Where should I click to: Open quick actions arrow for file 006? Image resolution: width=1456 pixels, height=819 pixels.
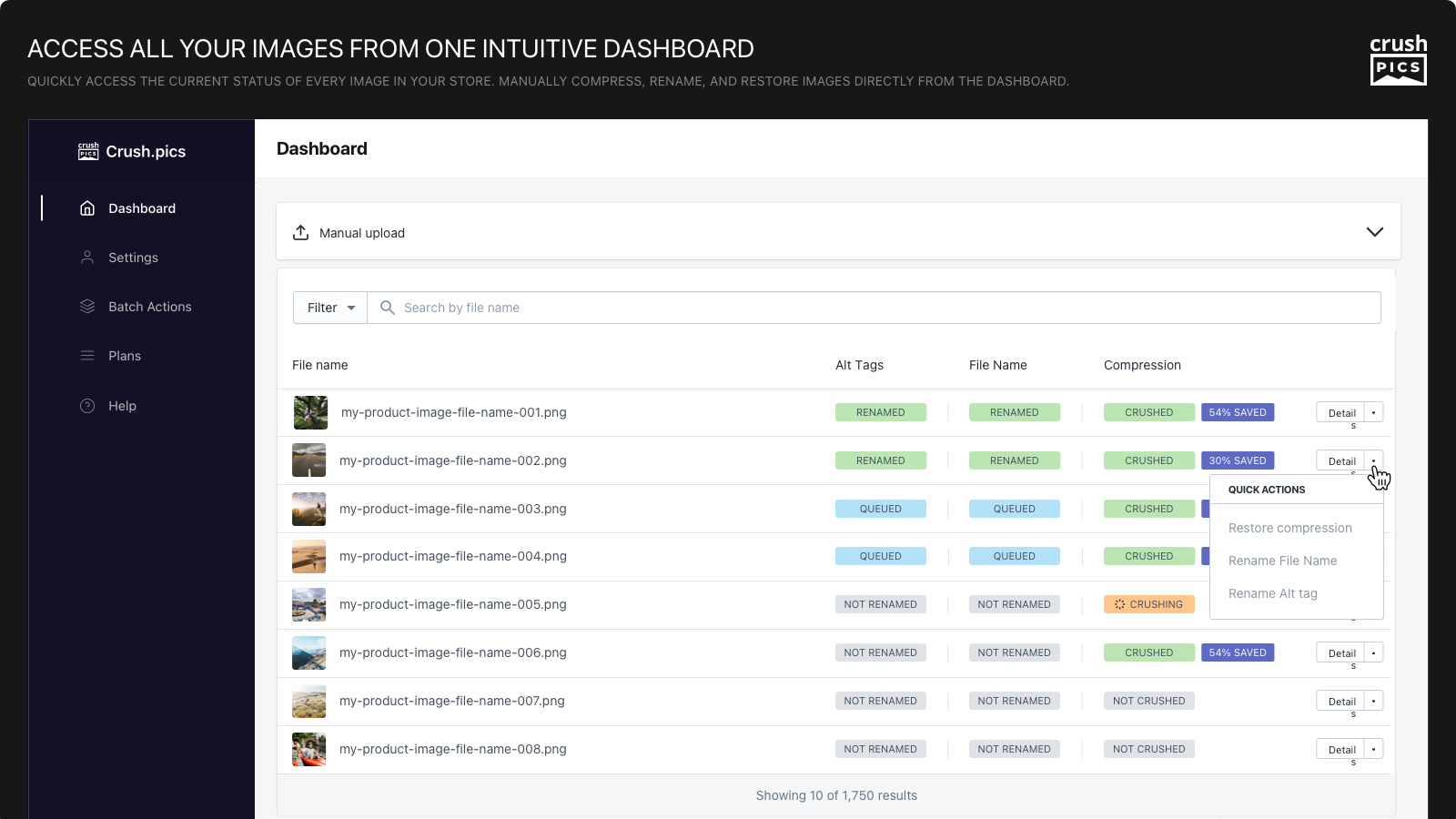coord(1374,652)
